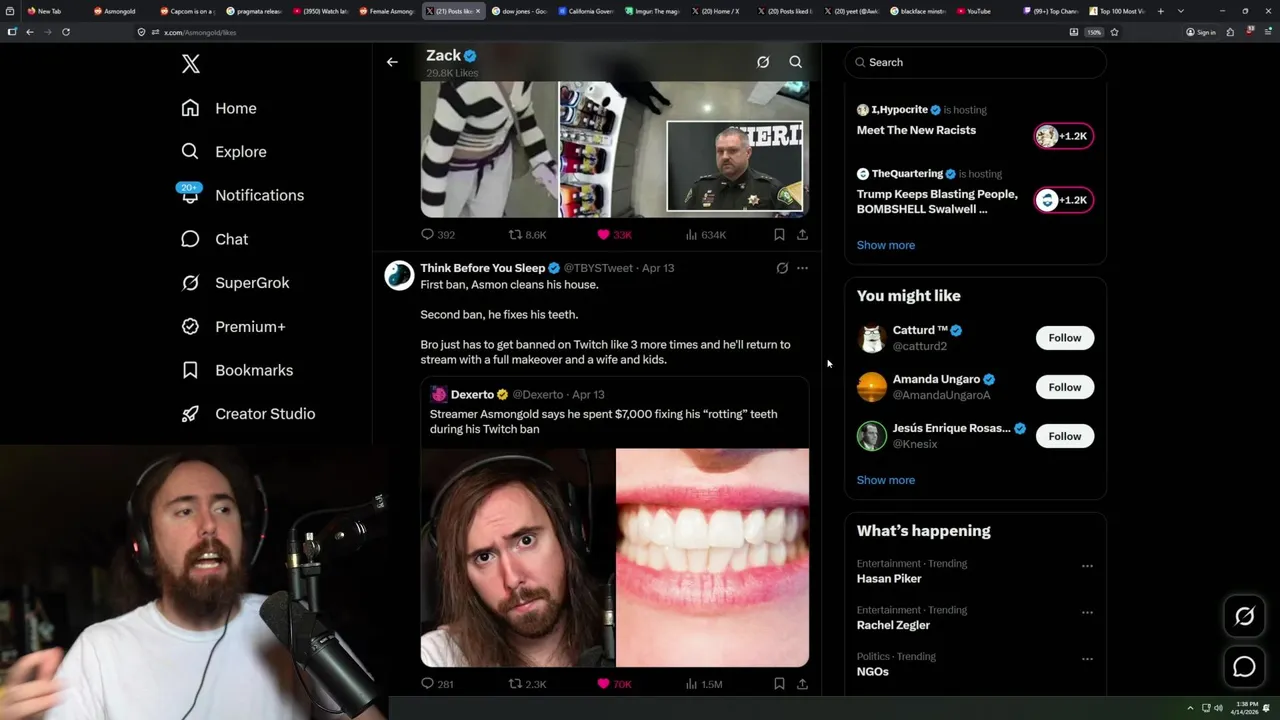This screenshot has height=720, width=1280.
Task: Bookmark the post with 33K likes
Action: pos(779,235)
